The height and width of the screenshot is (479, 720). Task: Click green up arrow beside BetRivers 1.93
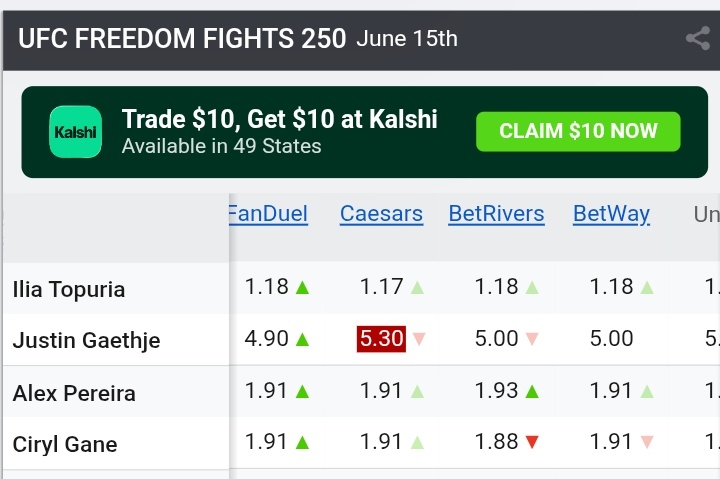tap(532, 392)
